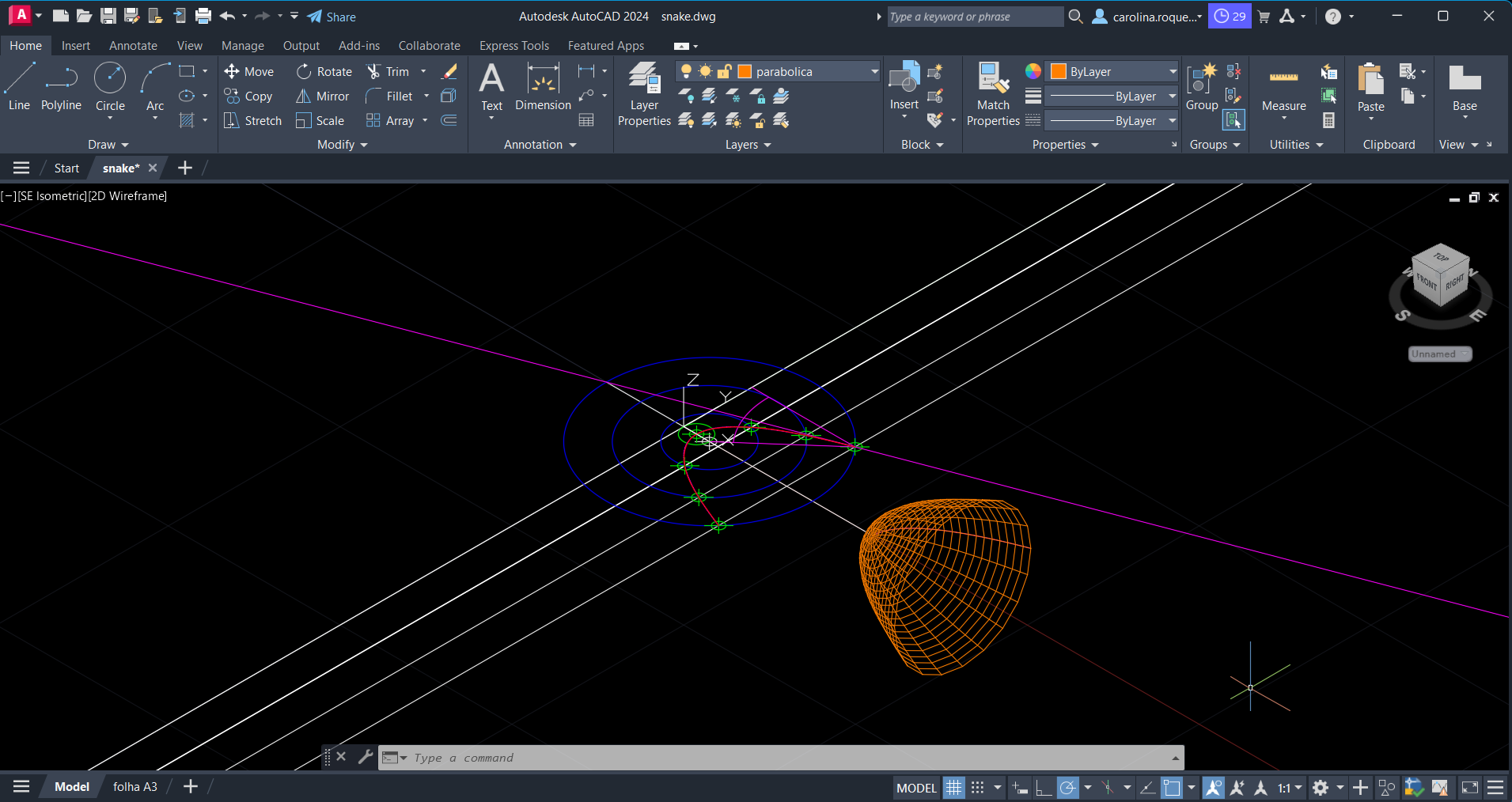The image size is (1512, 802).
Task: Toggle the parabolica layer lightbulb on/off
Action: pos(686,72)
